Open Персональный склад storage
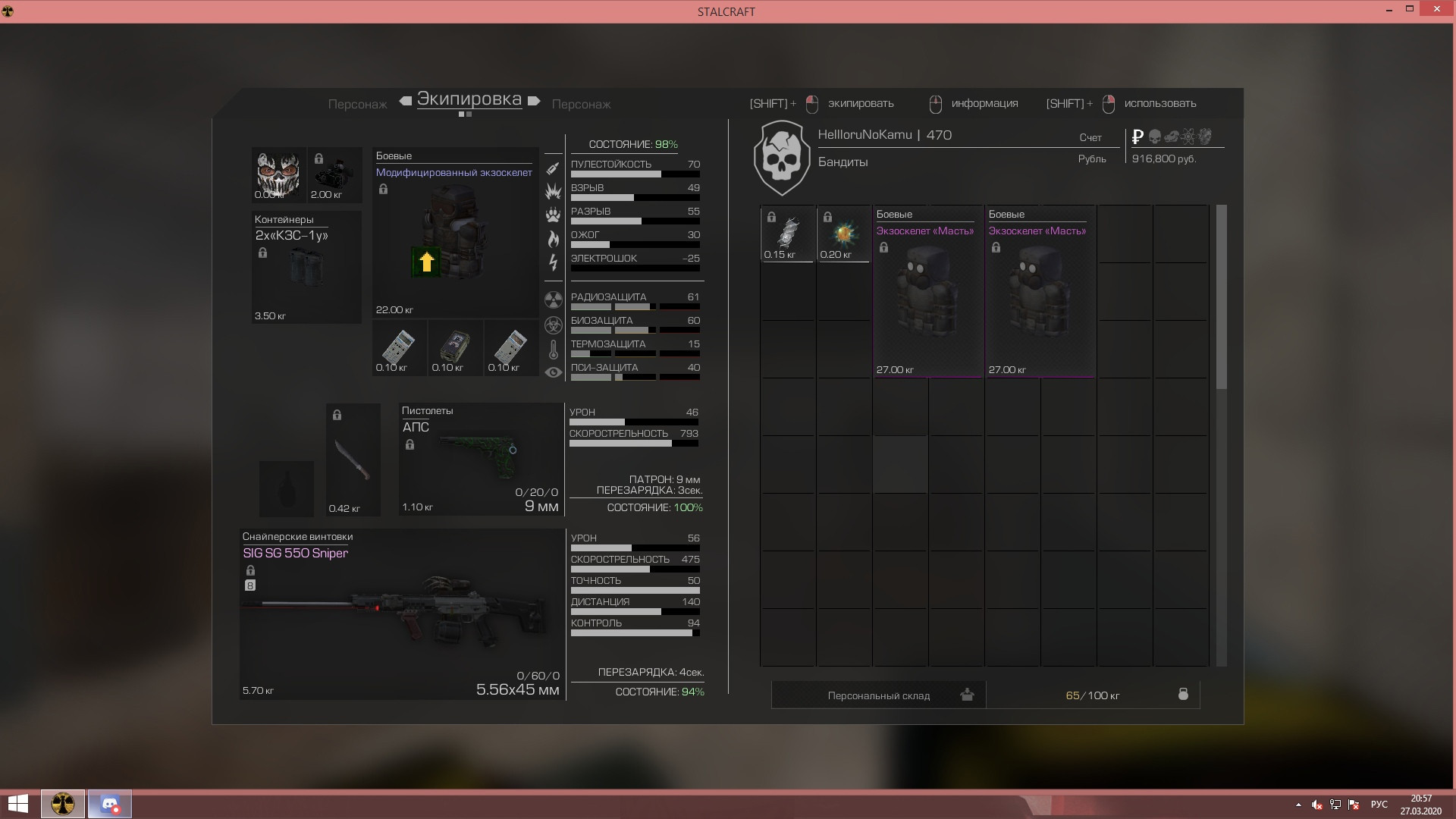 point(879,695)
